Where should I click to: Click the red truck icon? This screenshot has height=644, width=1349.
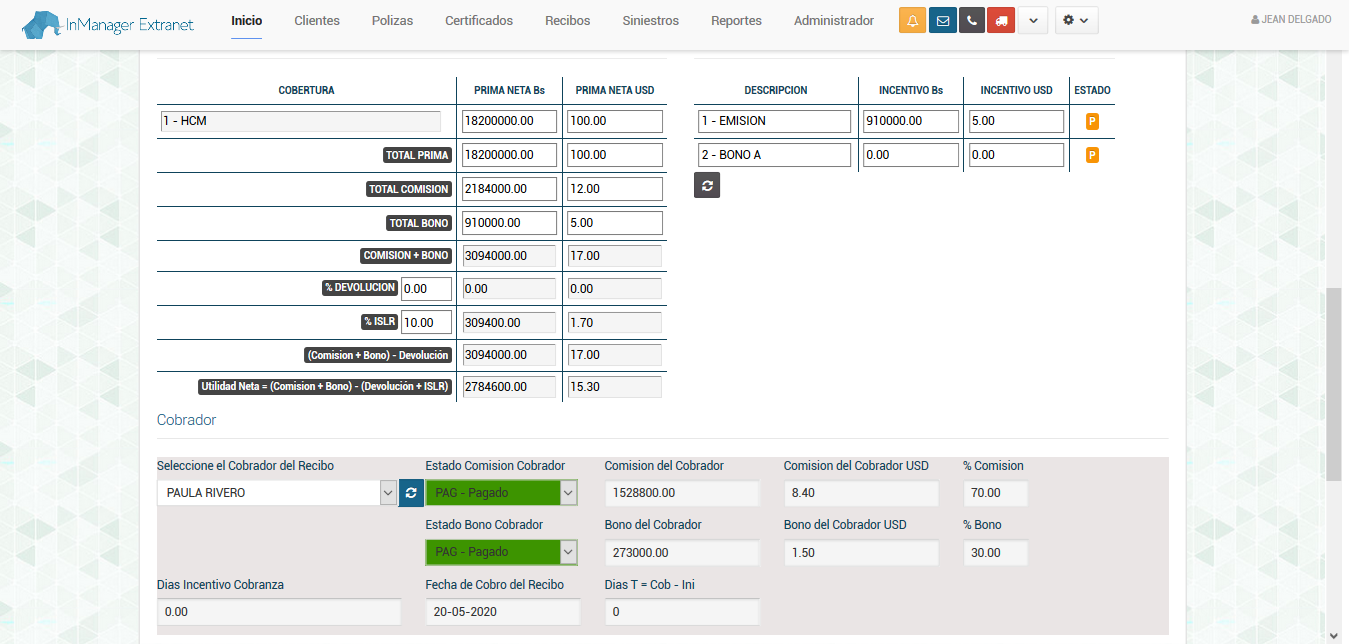click(1001, 21)
